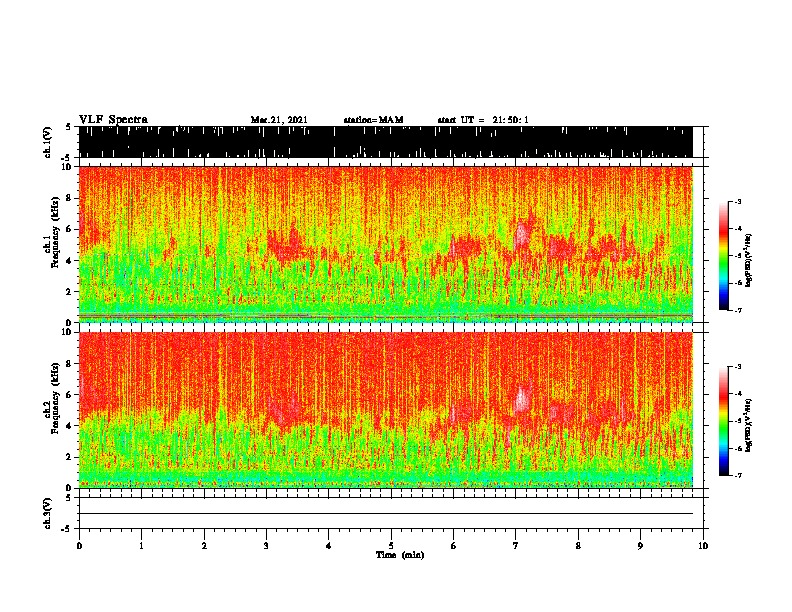Click the "7" tick on the Time axis
This screenshot has height=612, width=792.
tap(516, 546)
